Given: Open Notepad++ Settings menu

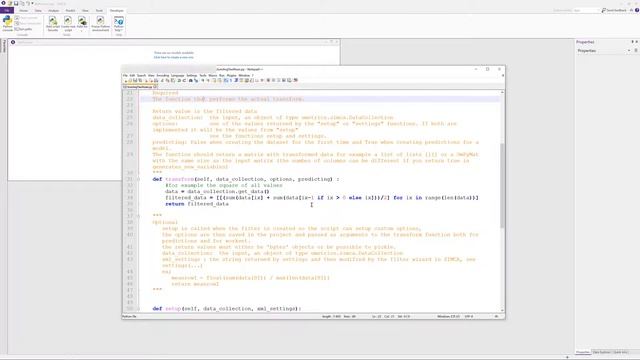Looking at the screenshot, I should 191,76.
